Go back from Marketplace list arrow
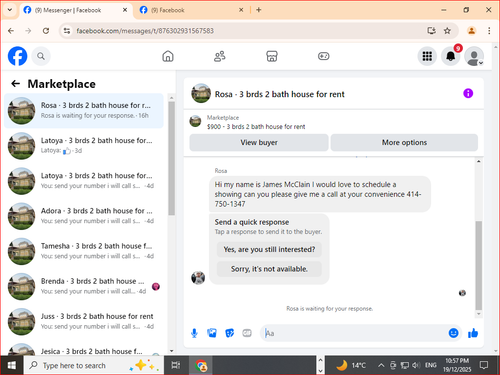500x375 pixels. point(15,84)
